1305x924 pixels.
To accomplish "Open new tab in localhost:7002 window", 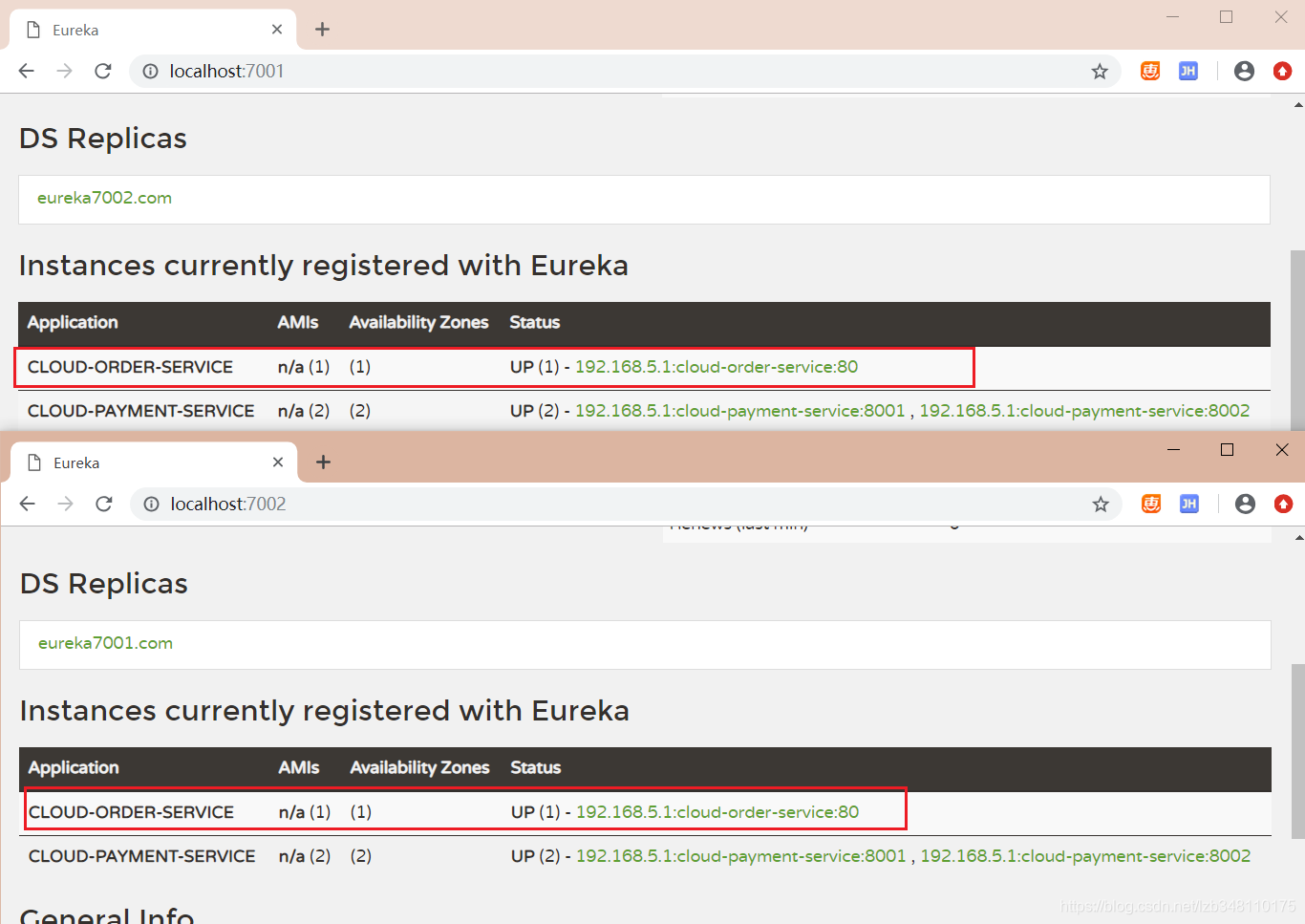I will click(x=324, y=462).
